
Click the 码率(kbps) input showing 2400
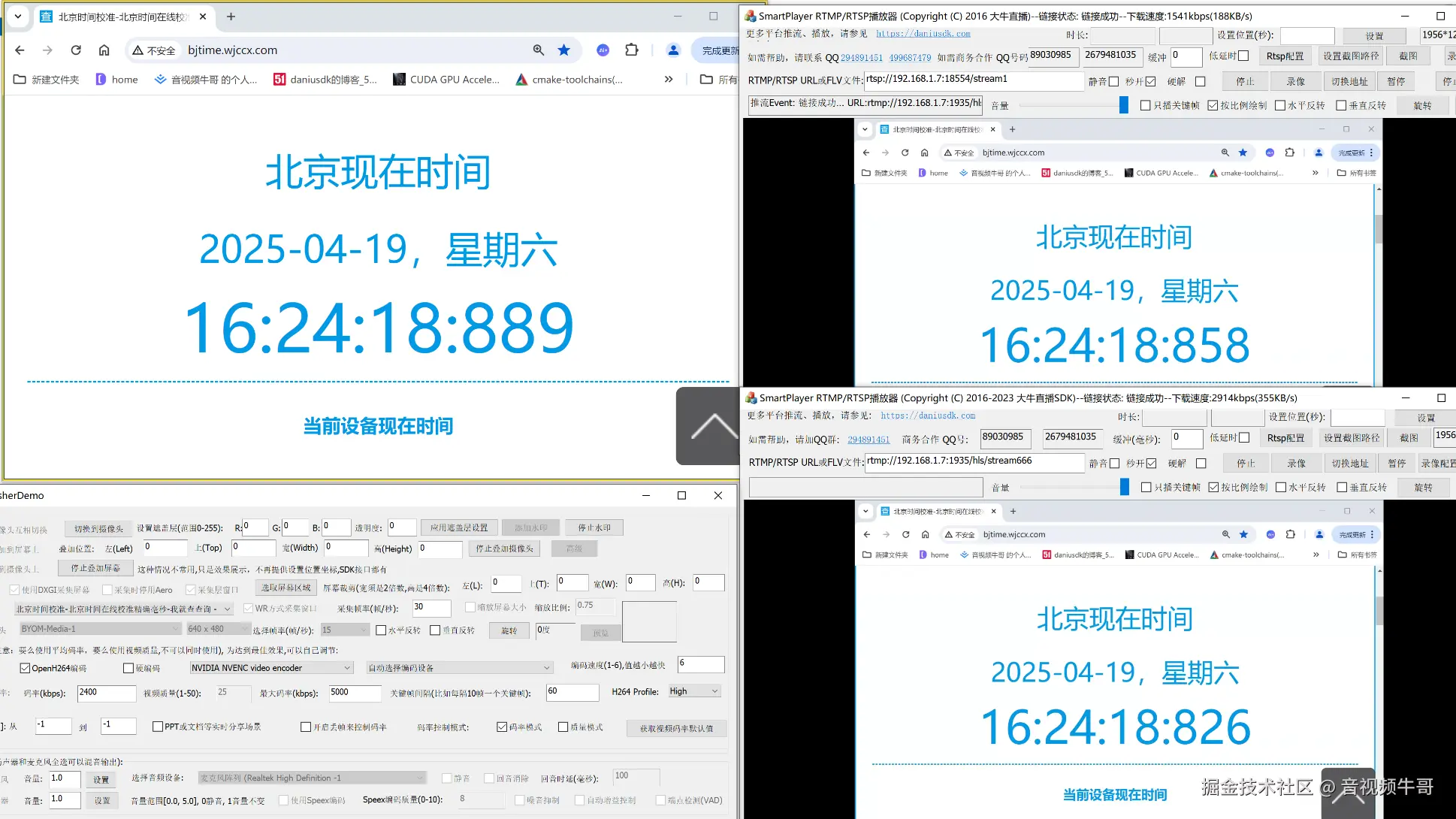coord(105,693)
